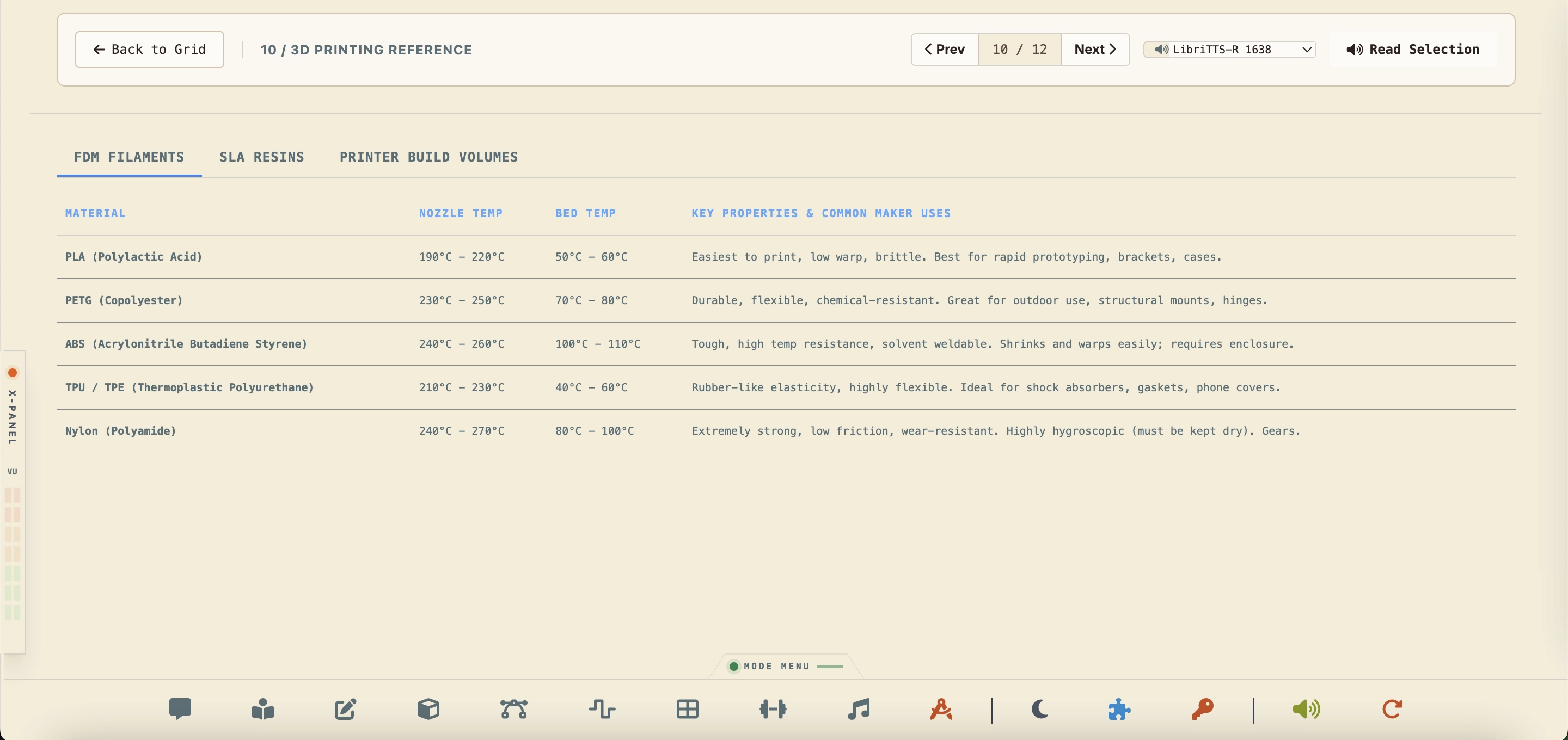Click the Read Selection button

(x=1413, y=50)
